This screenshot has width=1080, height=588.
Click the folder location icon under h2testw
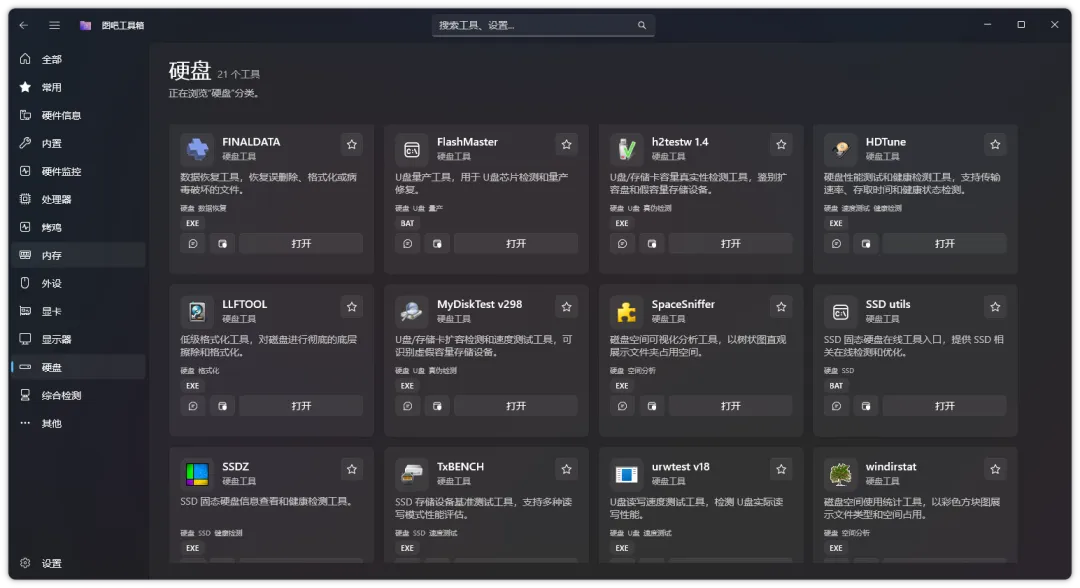click(x=652, y=244)
